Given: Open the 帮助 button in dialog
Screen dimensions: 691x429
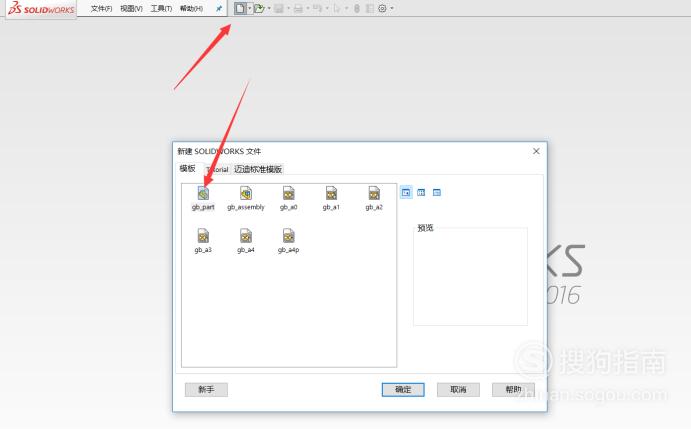Looking at the screenshot, I should tap(513, 389).
